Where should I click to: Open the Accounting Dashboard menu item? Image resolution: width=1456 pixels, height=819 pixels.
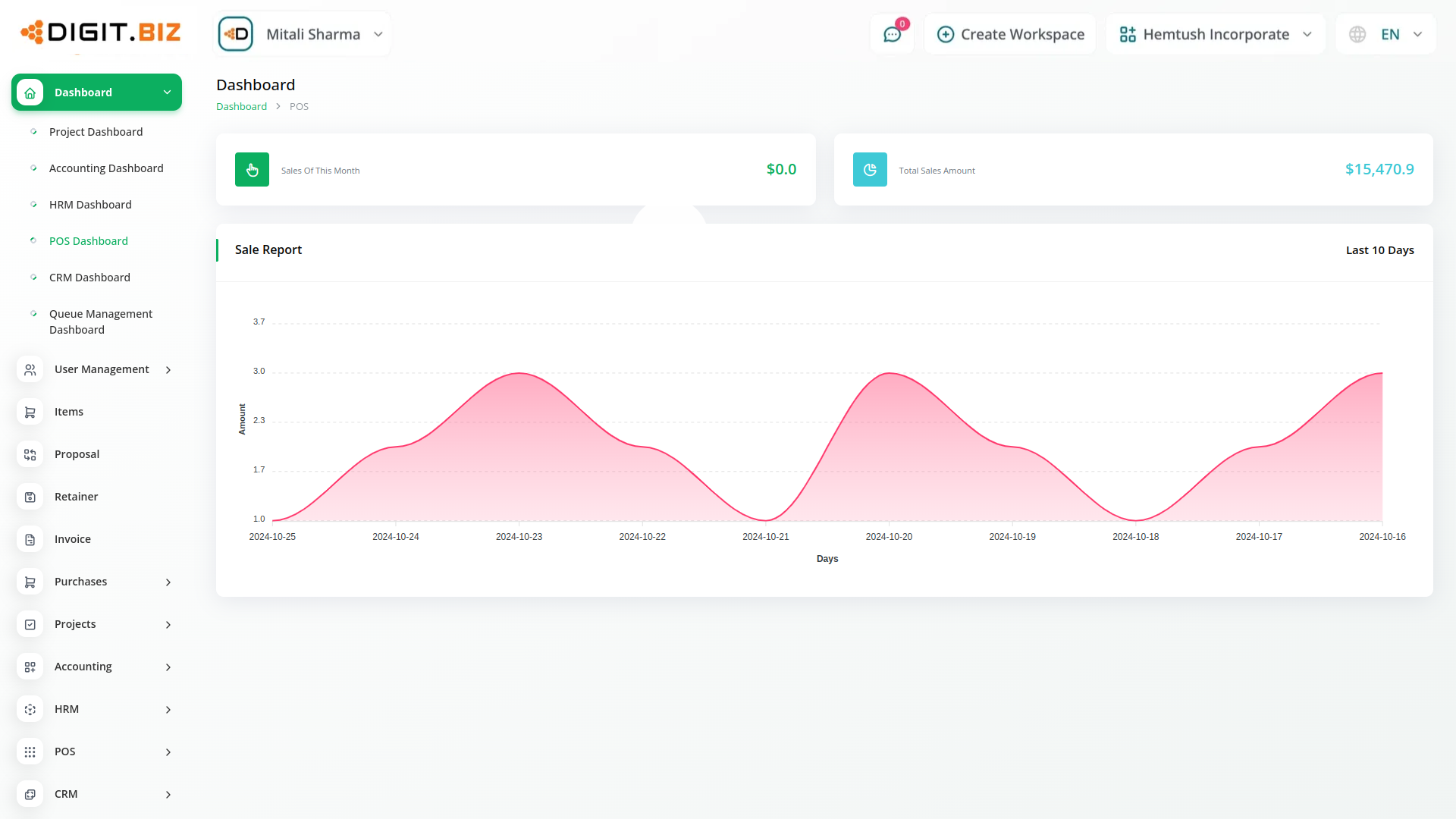point(106,168)
